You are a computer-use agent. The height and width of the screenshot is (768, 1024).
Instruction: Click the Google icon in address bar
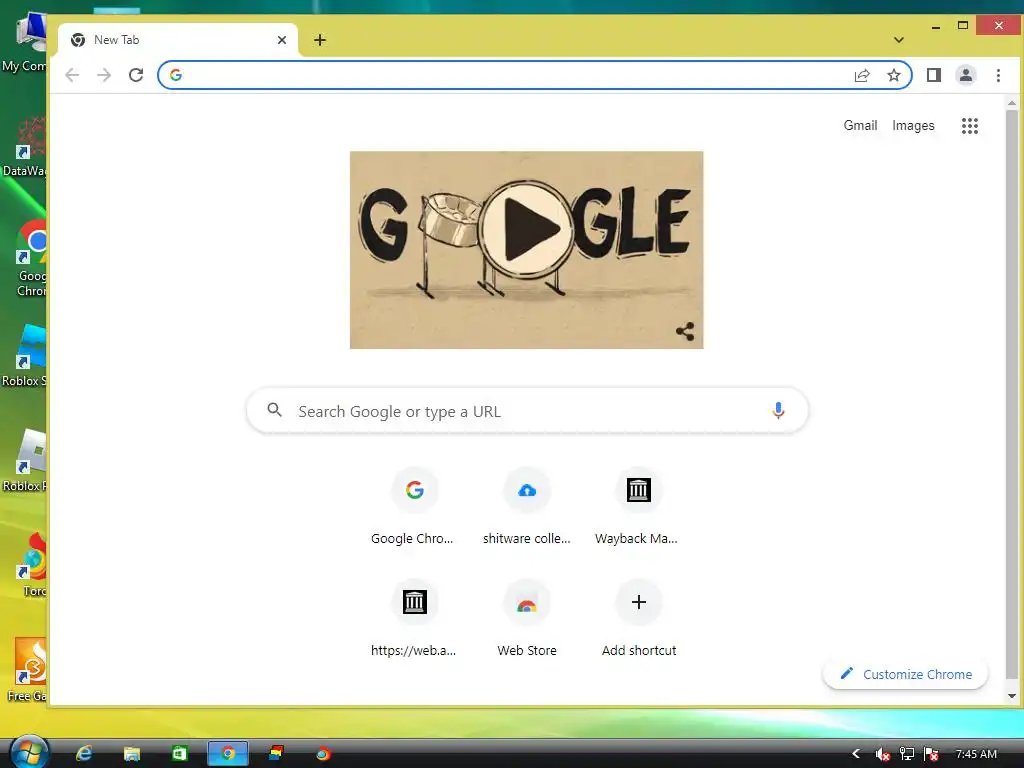[176, 75]
